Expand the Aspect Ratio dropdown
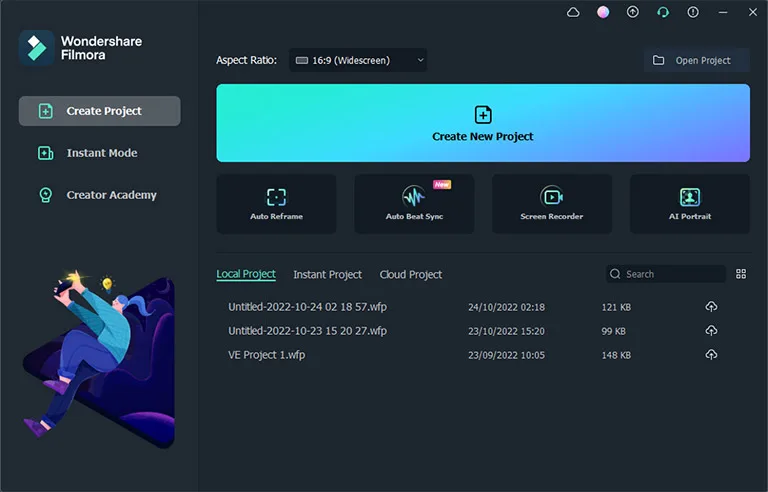768x492 pixels. (x=358, y=60)
